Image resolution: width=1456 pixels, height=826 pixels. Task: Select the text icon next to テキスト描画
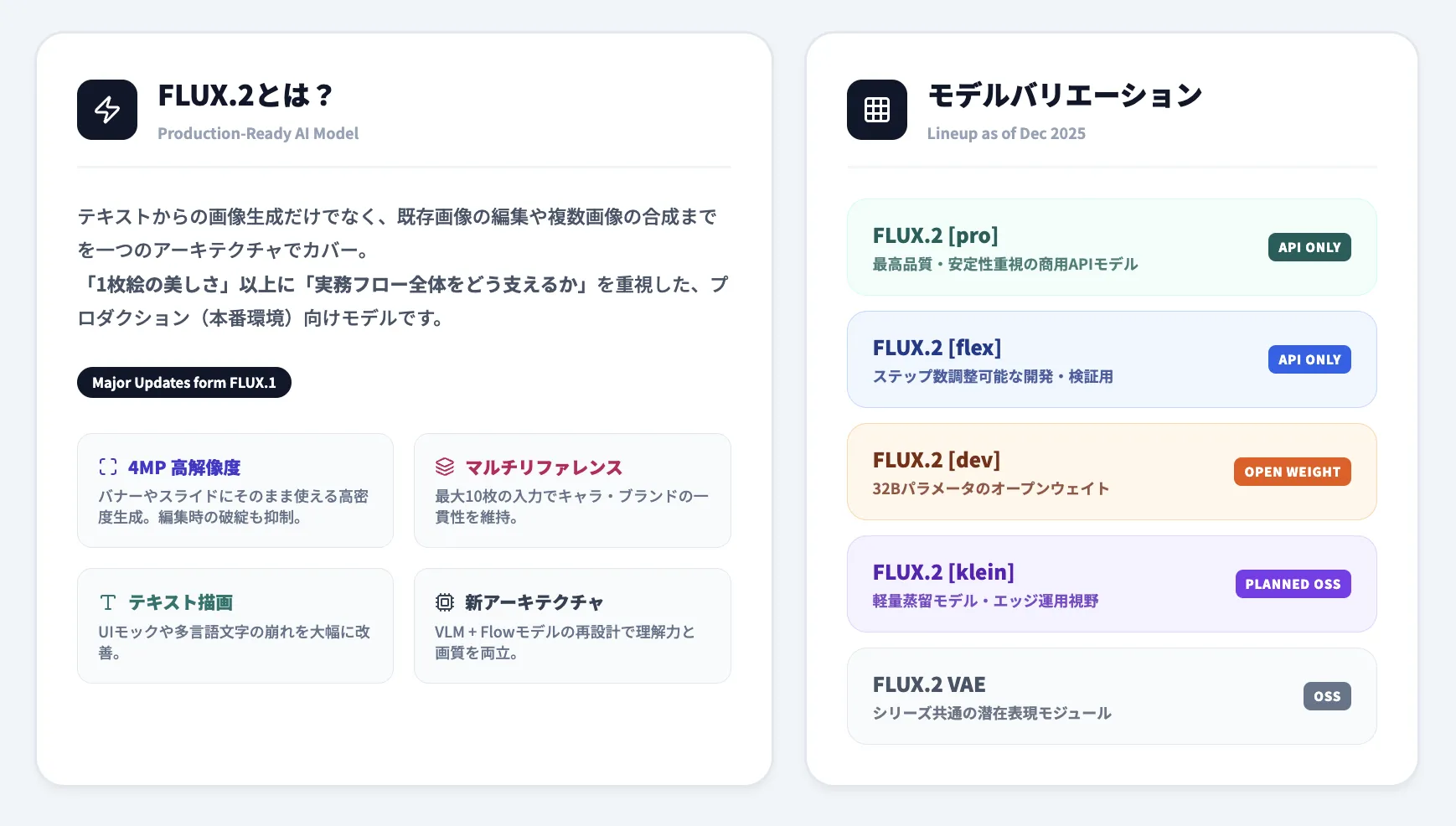click(106, 601)
